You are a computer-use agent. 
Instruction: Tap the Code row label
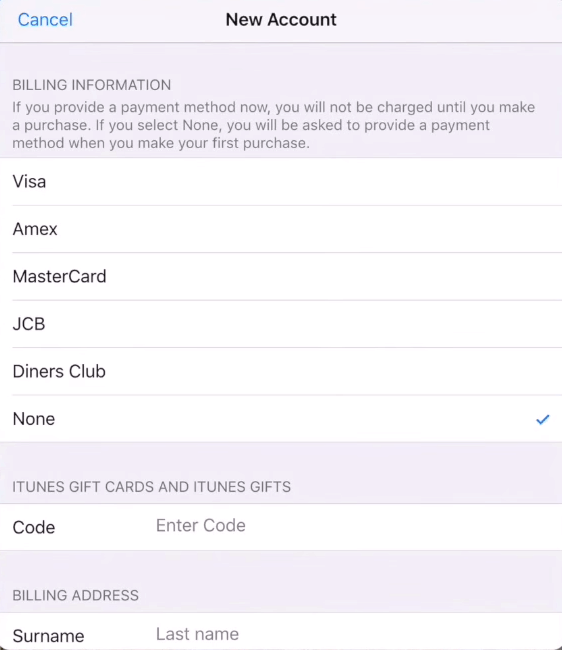coord(34,527)
